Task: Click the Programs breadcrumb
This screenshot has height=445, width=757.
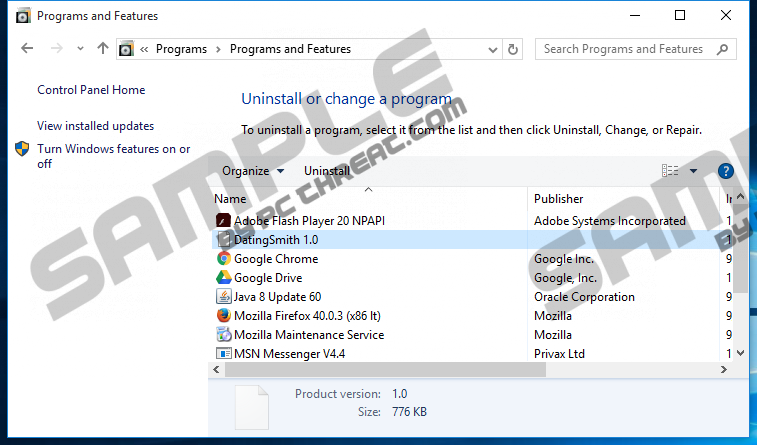Action: click(181, 49)
